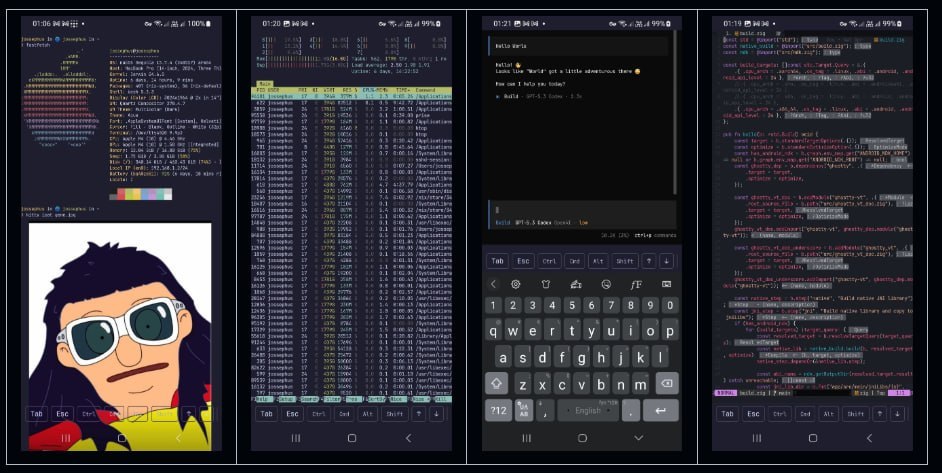Tap the keyboard theme shirt icon
This screenshot has height=473, width=942.
pos(545,284)
